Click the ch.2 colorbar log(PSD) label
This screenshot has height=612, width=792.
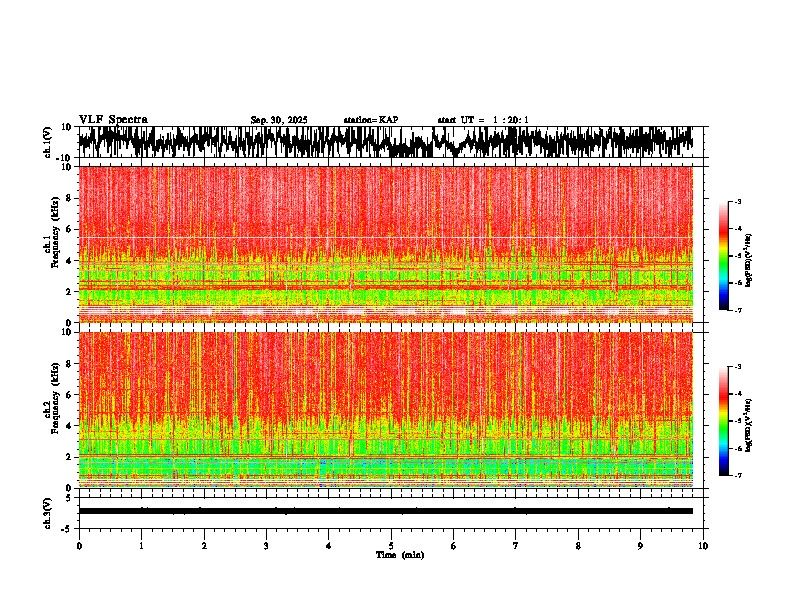click(x=749, y=426)
